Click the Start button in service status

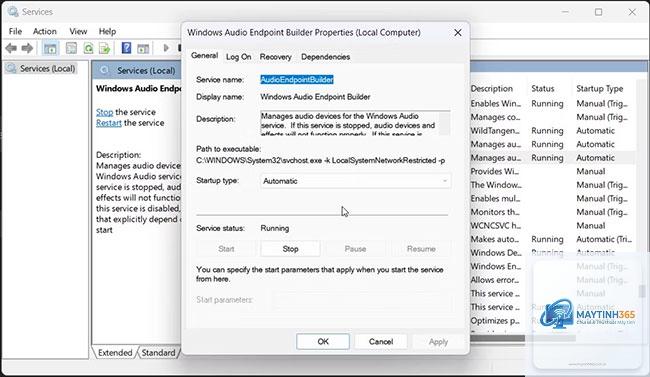click(226, 249)
